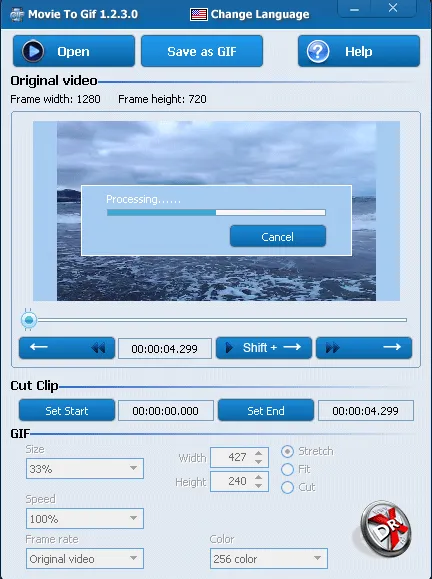Increase Width with the up stepper arrow

click(x=259, y=453)
